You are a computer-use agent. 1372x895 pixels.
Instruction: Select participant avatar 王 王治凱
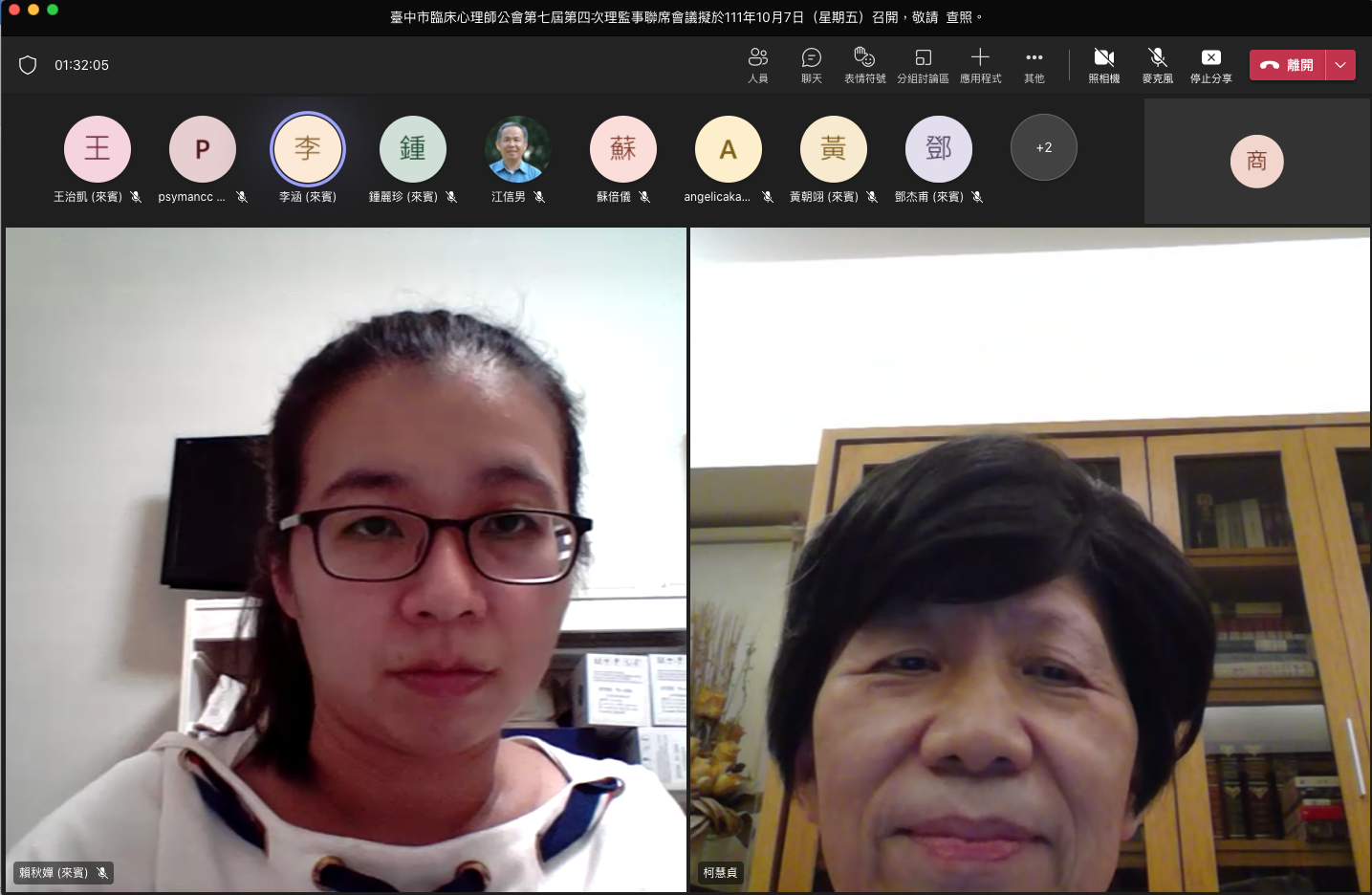coord(98,148)
